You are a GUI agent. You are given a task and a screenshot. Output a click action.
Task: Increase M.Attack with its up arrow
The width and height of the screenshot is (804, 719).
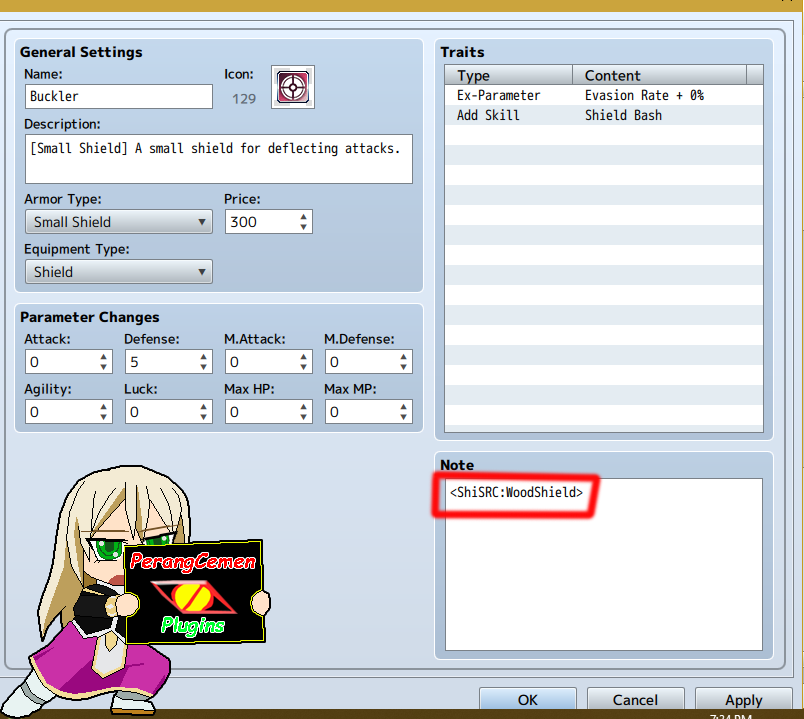pos(304,356)
